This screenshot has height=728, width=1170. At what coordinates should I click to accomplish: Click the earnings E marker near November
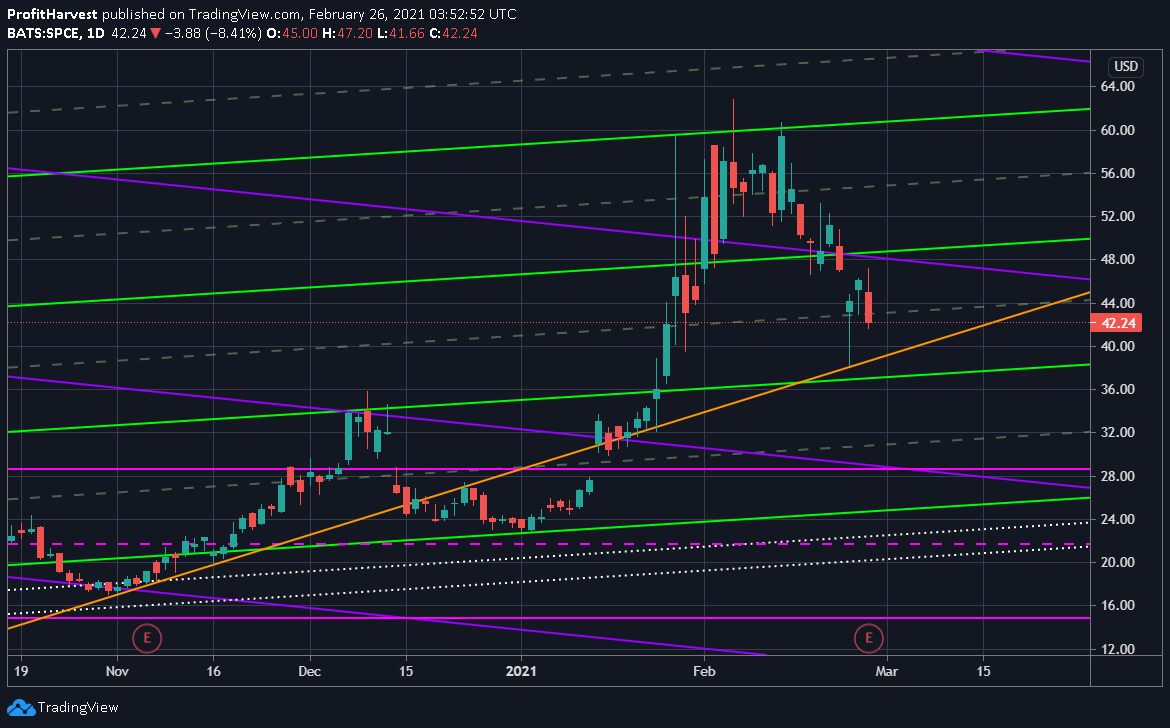pos(147,638)
